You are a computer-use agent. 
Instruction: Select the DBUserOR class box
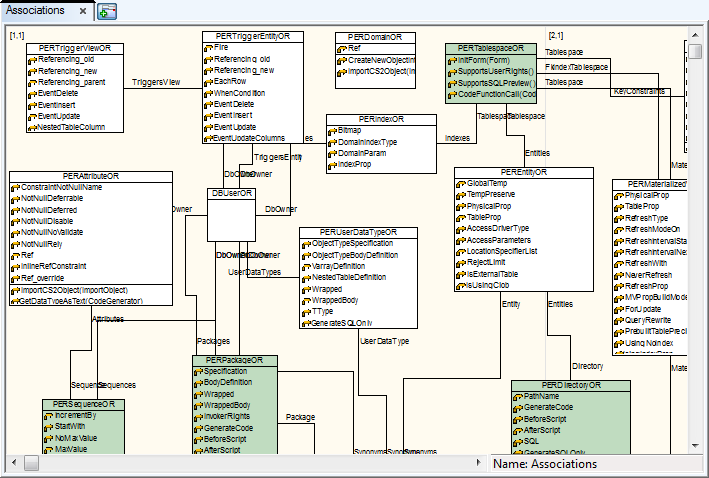[232, 214]
